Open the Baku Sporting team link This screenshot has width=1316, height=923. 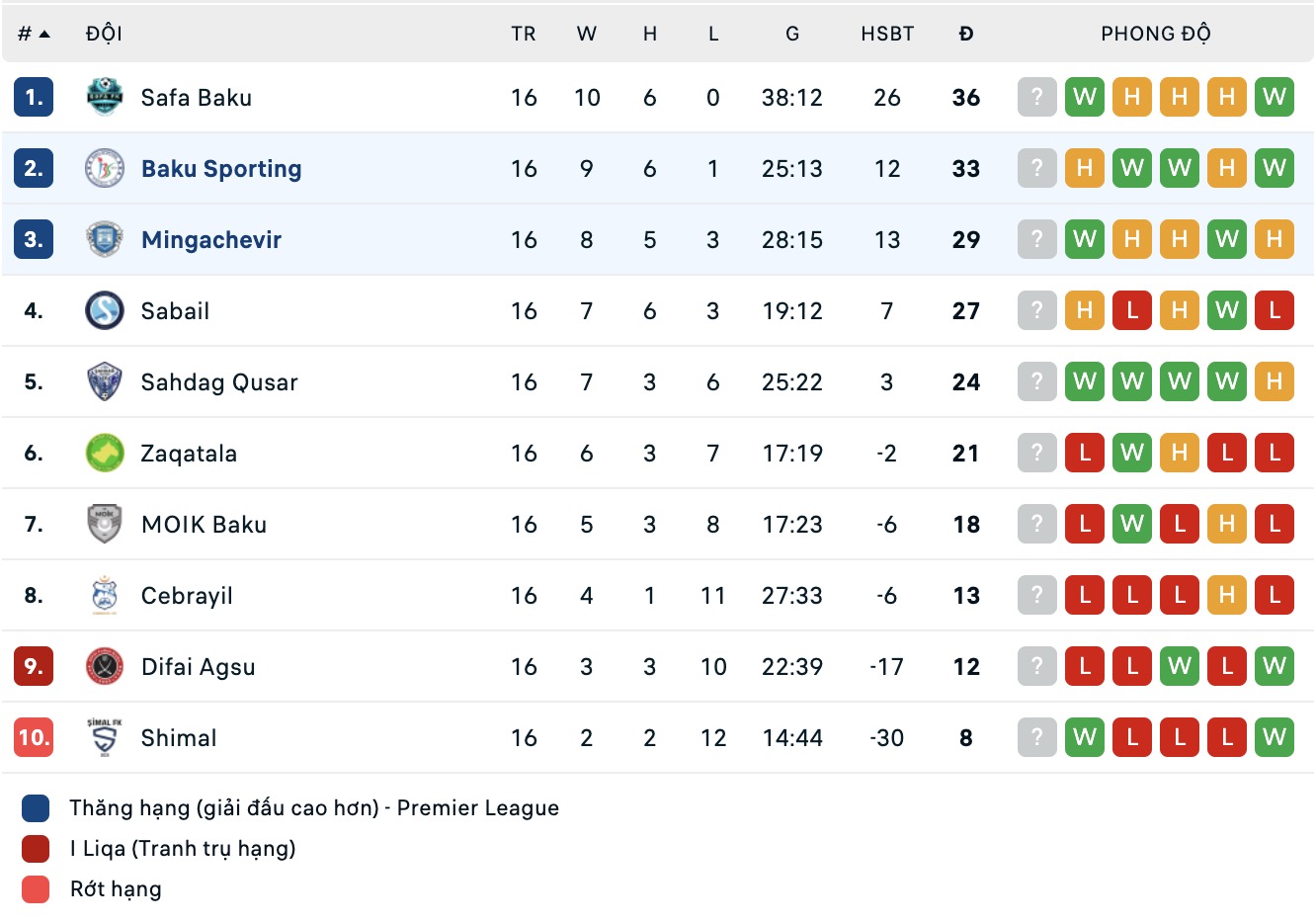[221, 169]
